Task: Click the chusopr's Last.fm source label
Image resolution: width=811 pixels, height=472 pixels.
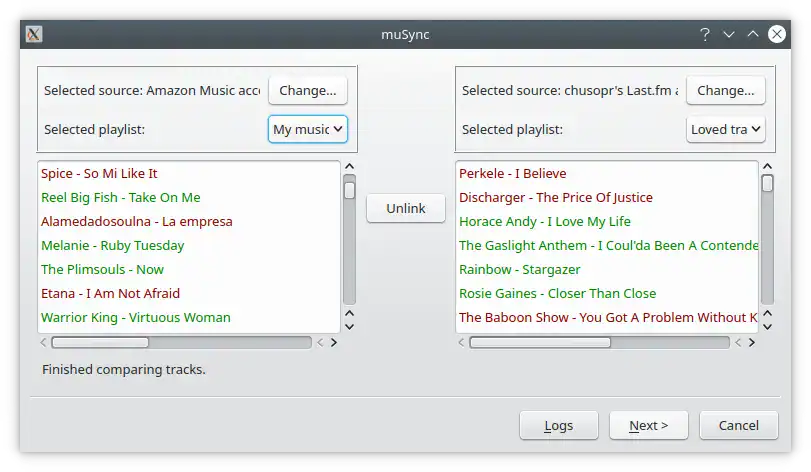Action: click(x=570, y=90)
